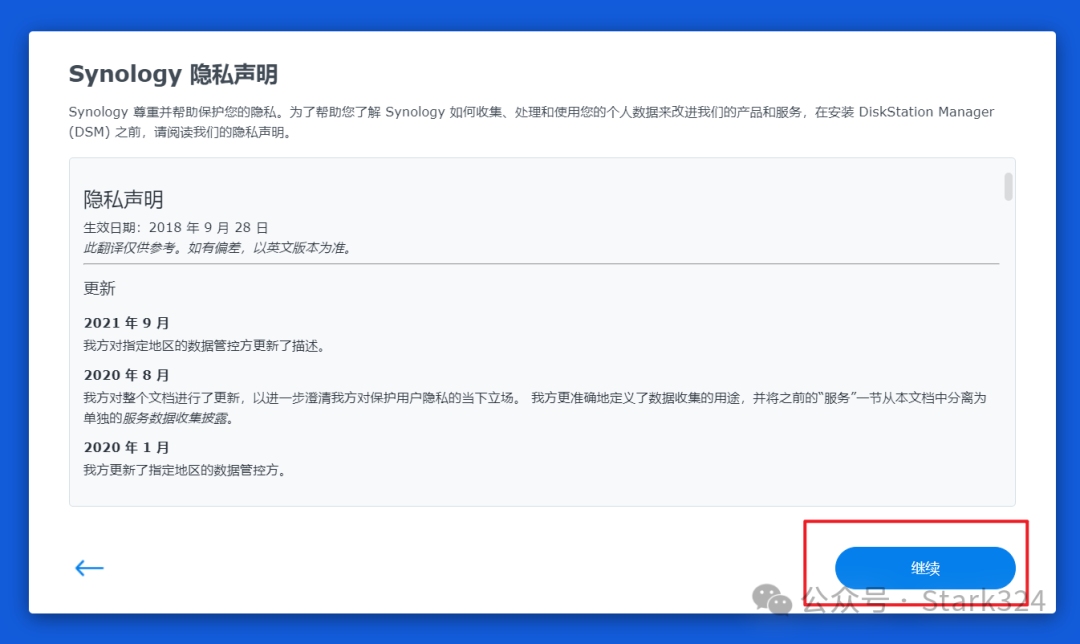
Task: Click the effective date 2018 年 9 月 28 日 line
Action: pos(176,227)
